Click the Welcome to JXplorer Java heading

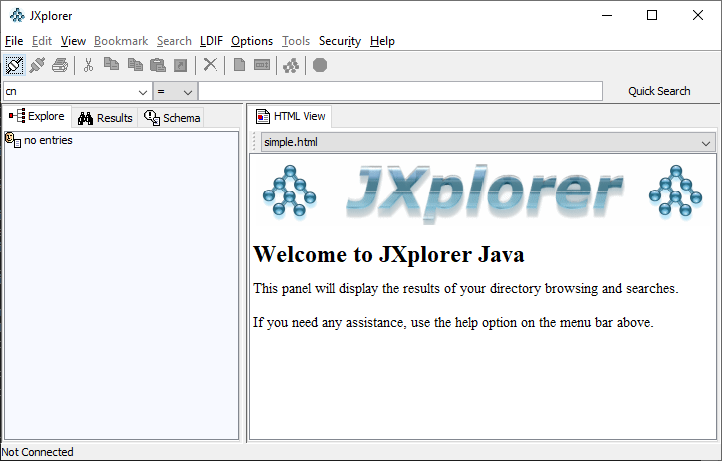click(x=389, y=254)
